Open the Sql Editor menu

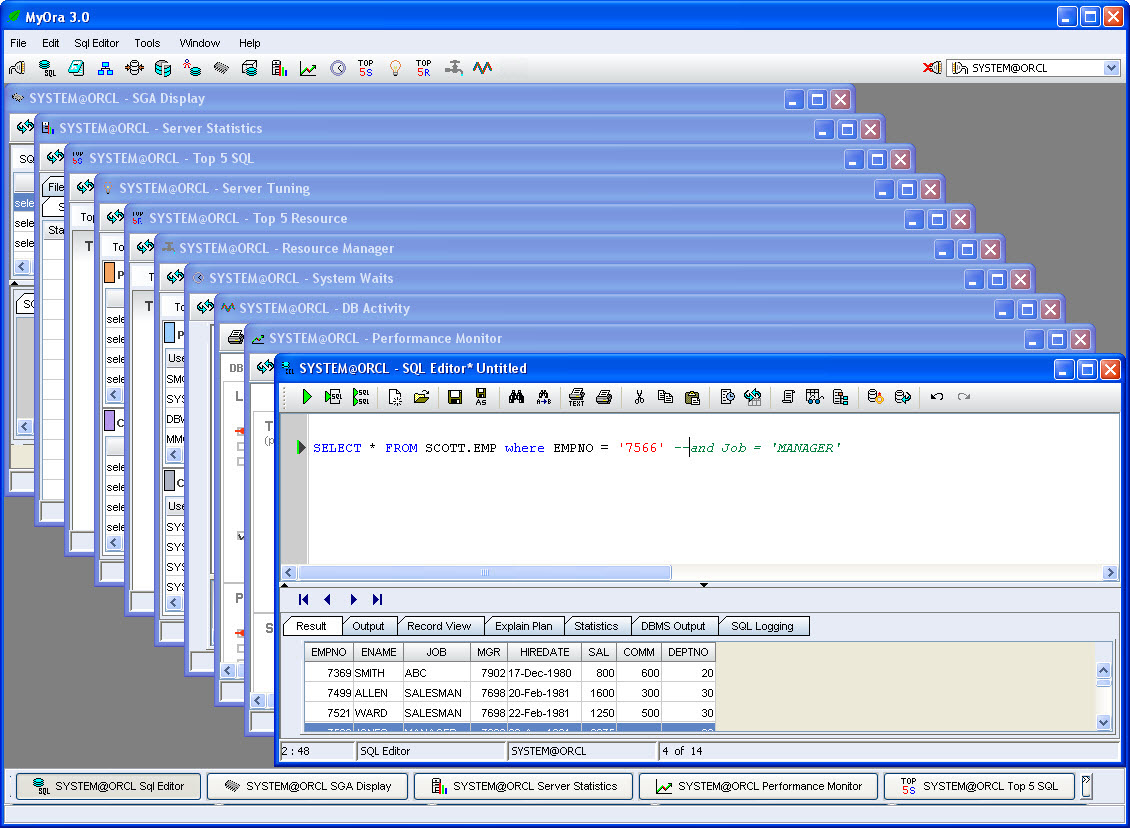[96, 43]
